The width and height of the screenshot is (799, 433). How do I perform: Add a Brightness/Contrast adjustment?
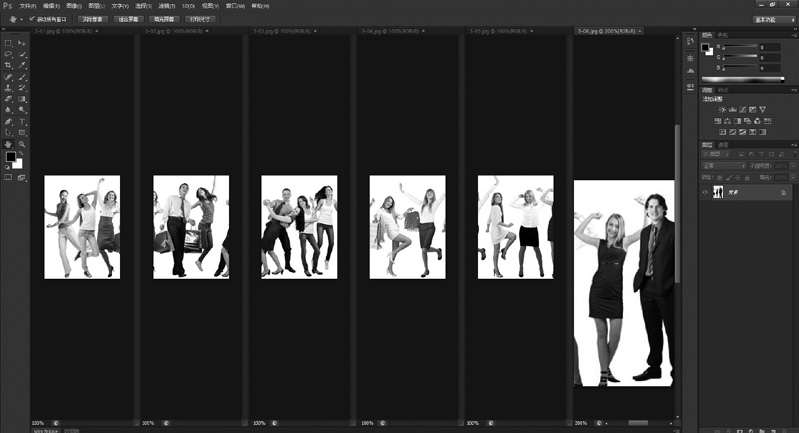[723, 110]
